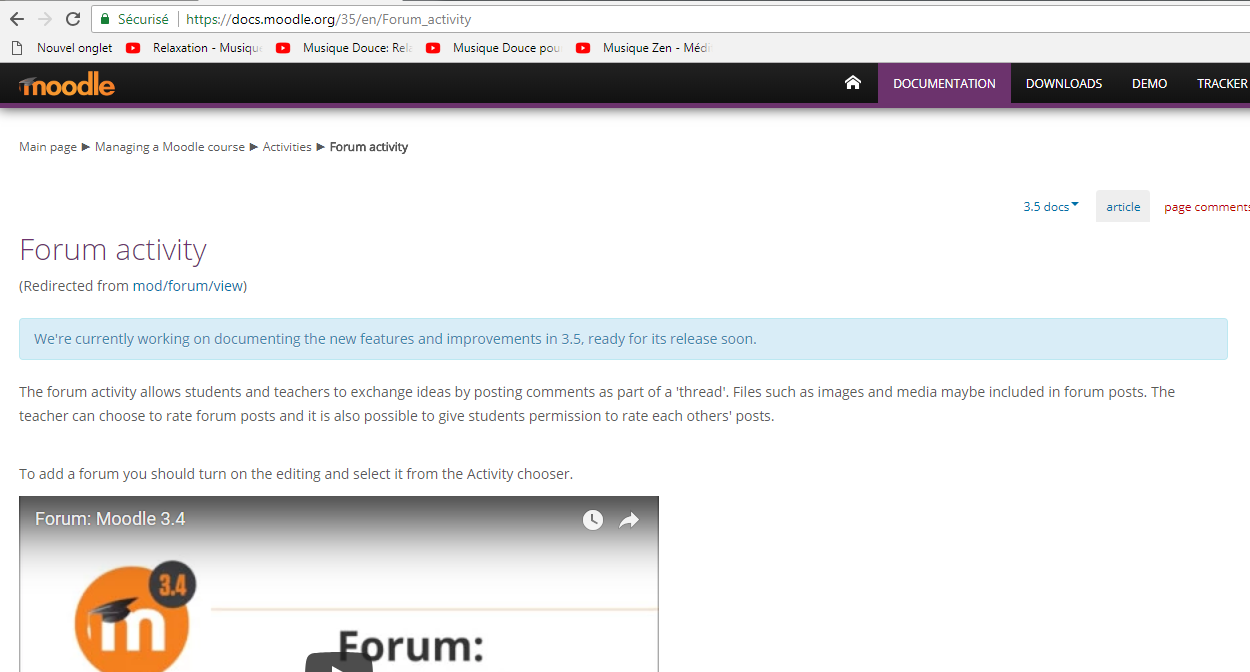Open the DOWNLOADS menu item
The image size is (1250, 672).
[x=1064, y=83]
